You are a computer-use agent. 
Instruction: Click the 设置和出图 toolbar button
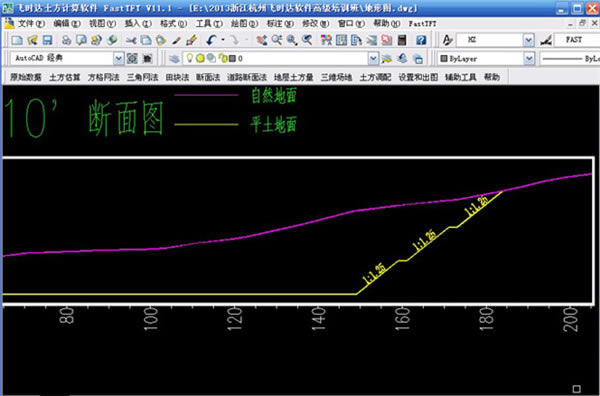[418, 77]
